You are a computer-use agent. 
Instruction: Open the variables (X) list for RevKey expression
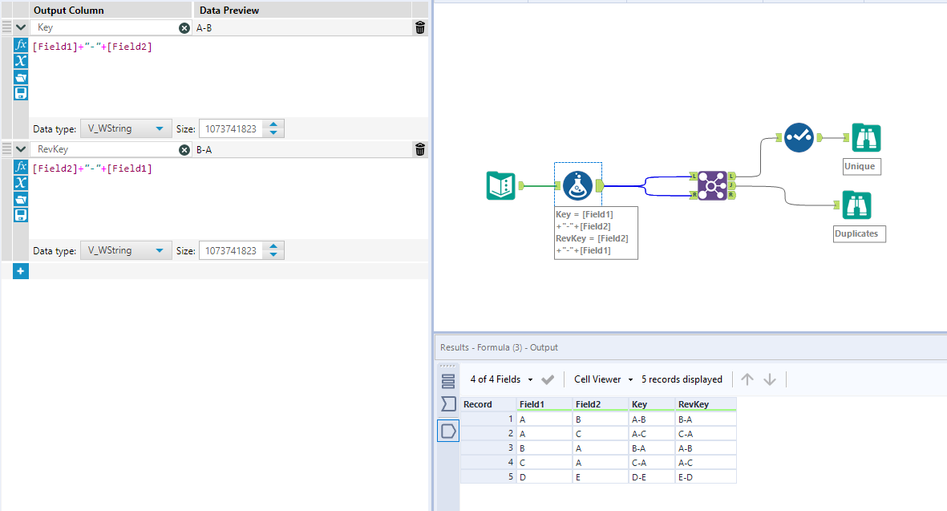coord(21,182)
